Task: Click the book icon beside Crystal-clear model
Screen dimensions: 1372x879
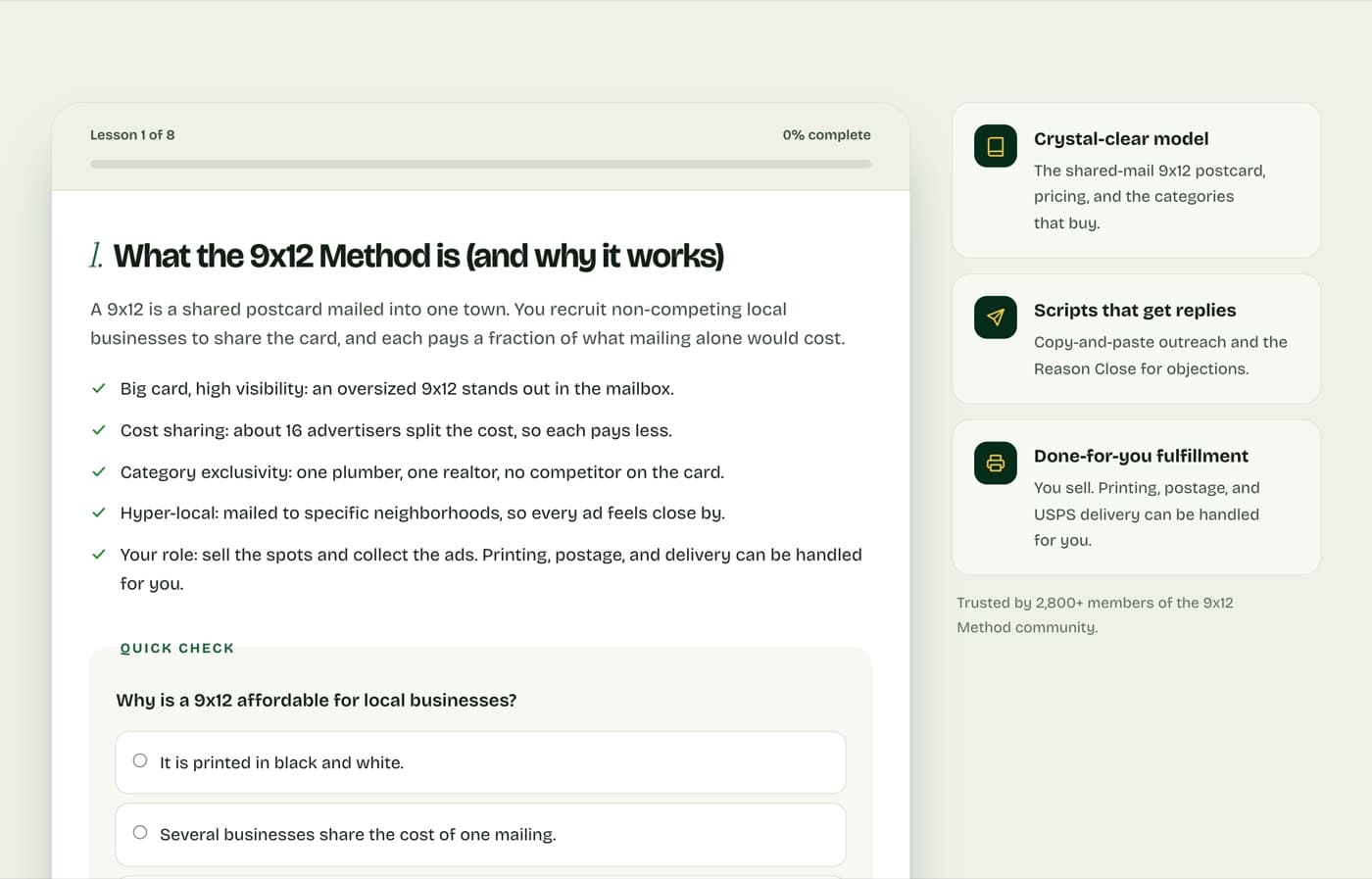Action: (x=995, y=146)
